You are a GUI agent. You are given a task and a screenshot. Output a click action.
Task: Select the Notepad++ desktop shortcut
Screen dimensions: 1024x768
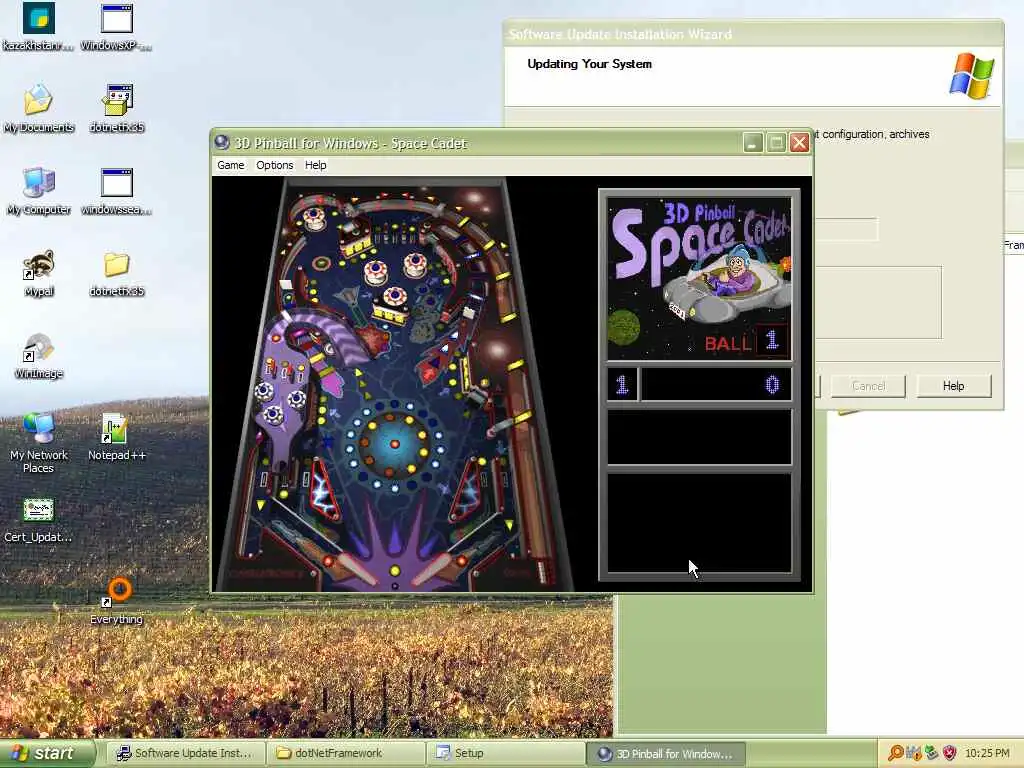tap(117, 438)
